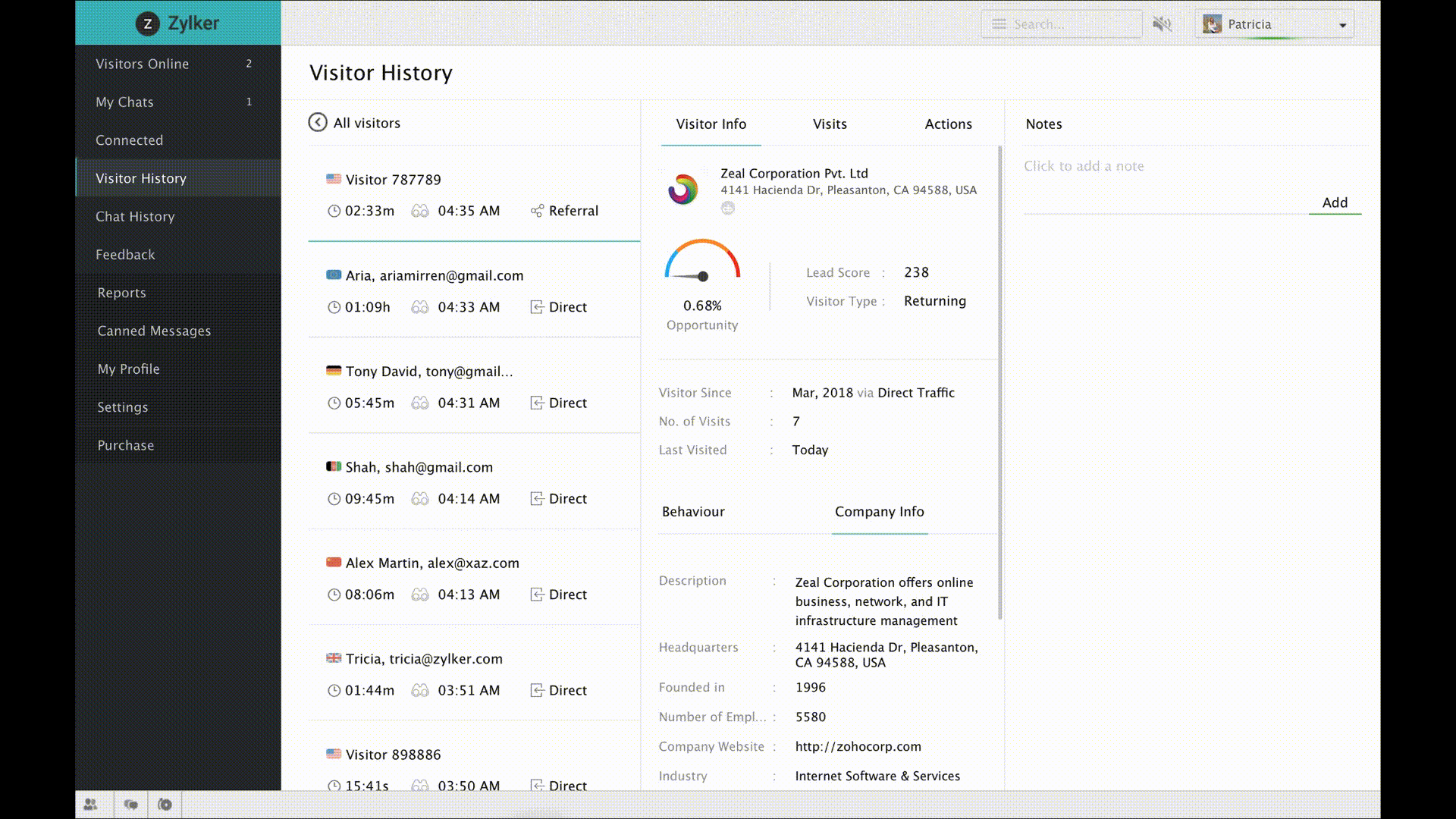Select the Behaviour tab
Image resolution: width=1456 pixels, height=819 pixels.
[692, 512]
